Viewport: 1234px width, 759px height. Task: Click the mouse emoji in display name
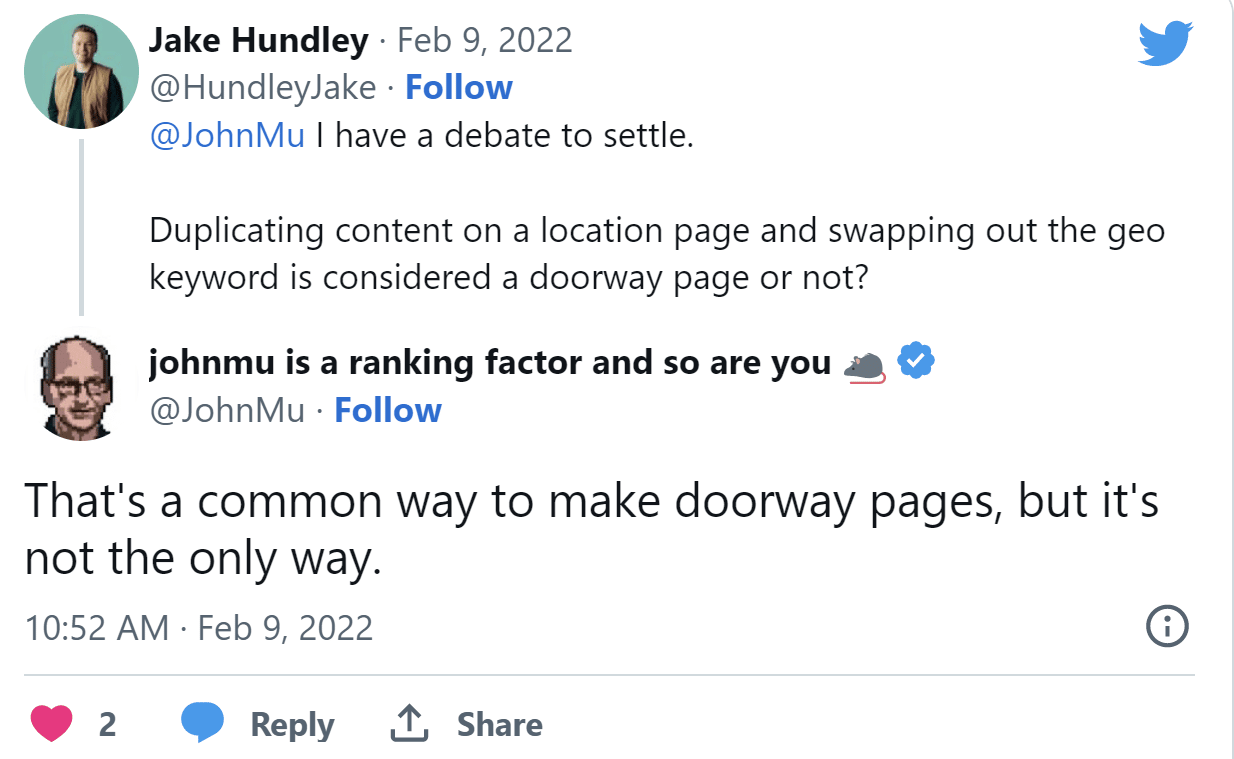click(864, 366)
